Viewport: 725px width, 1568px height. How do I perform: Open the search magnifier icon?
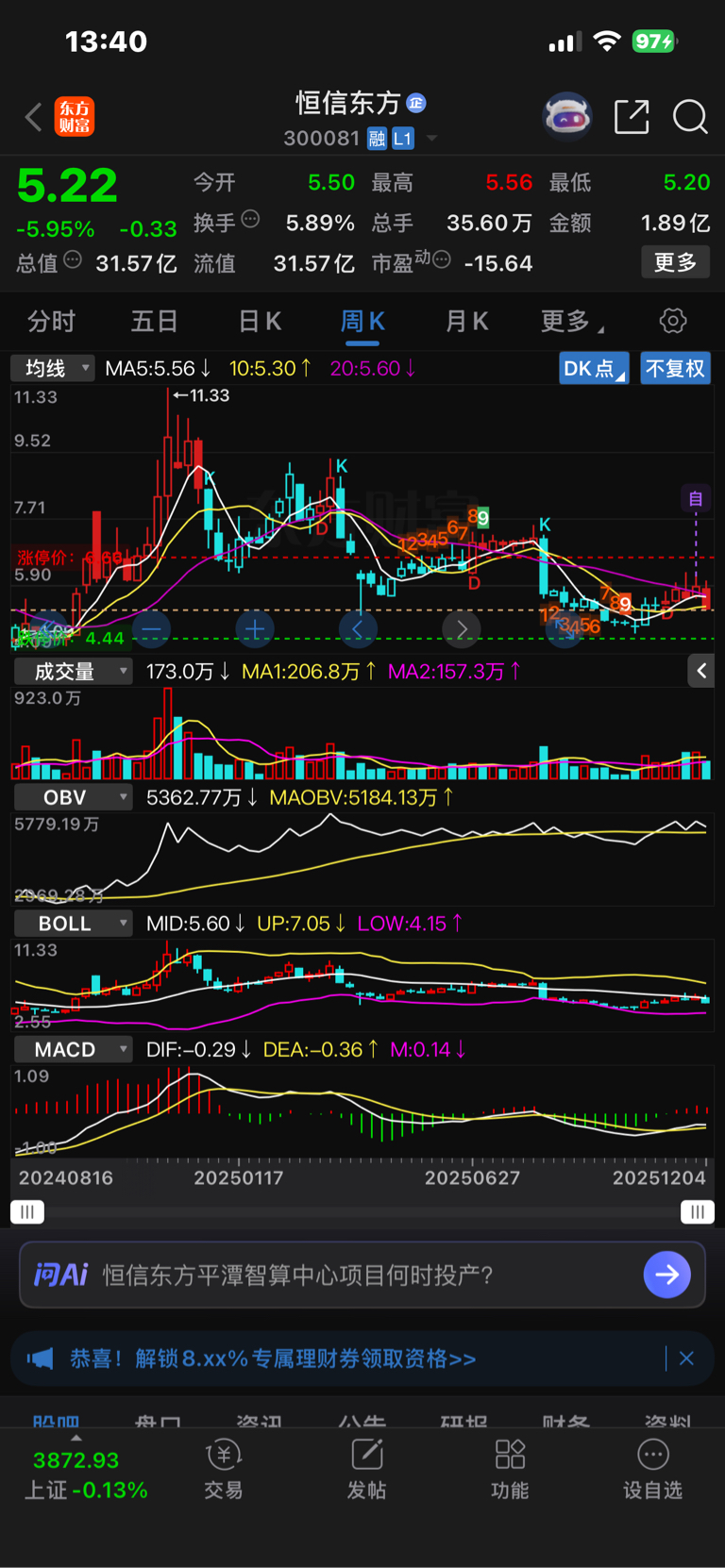[x=690, y=117]
